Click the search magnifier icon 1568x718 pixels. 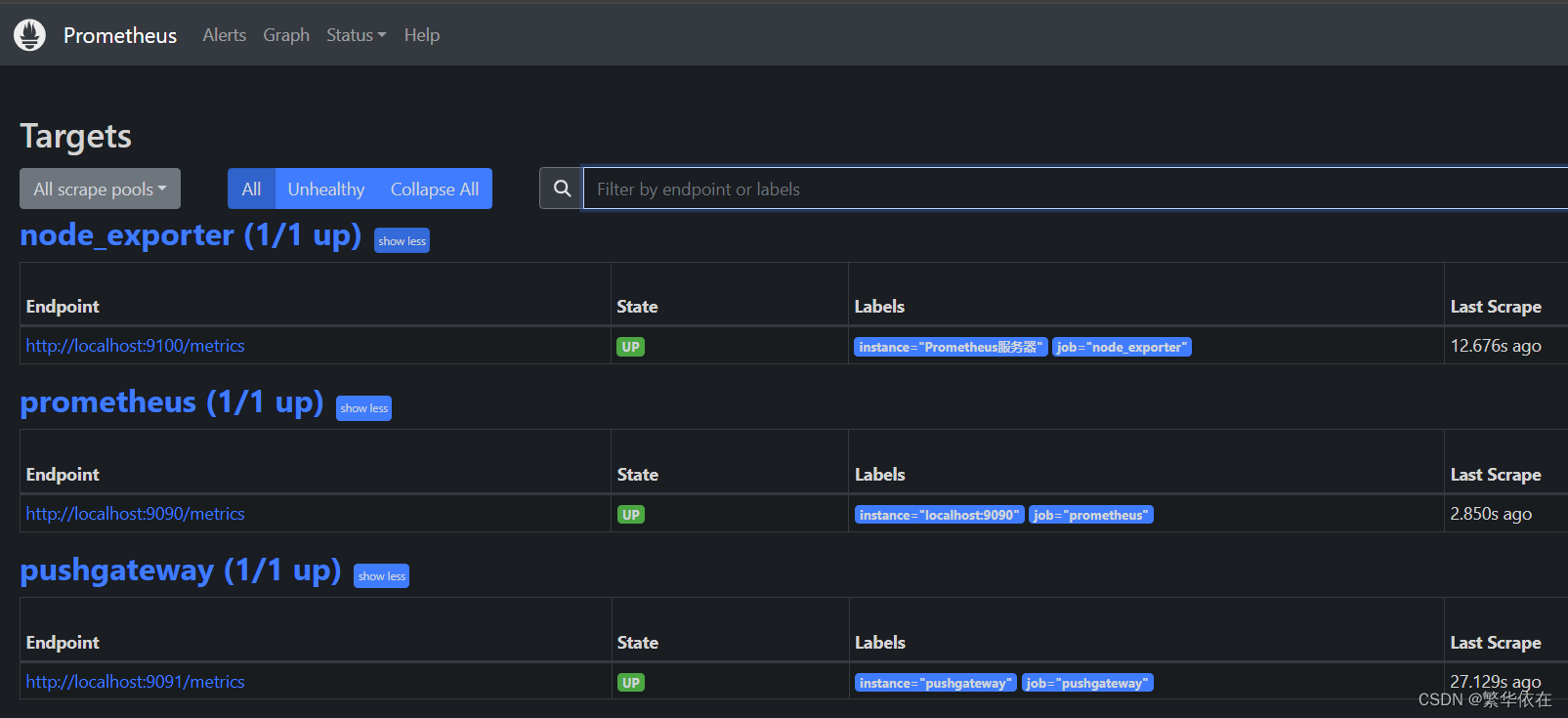(x=562, y=189)
